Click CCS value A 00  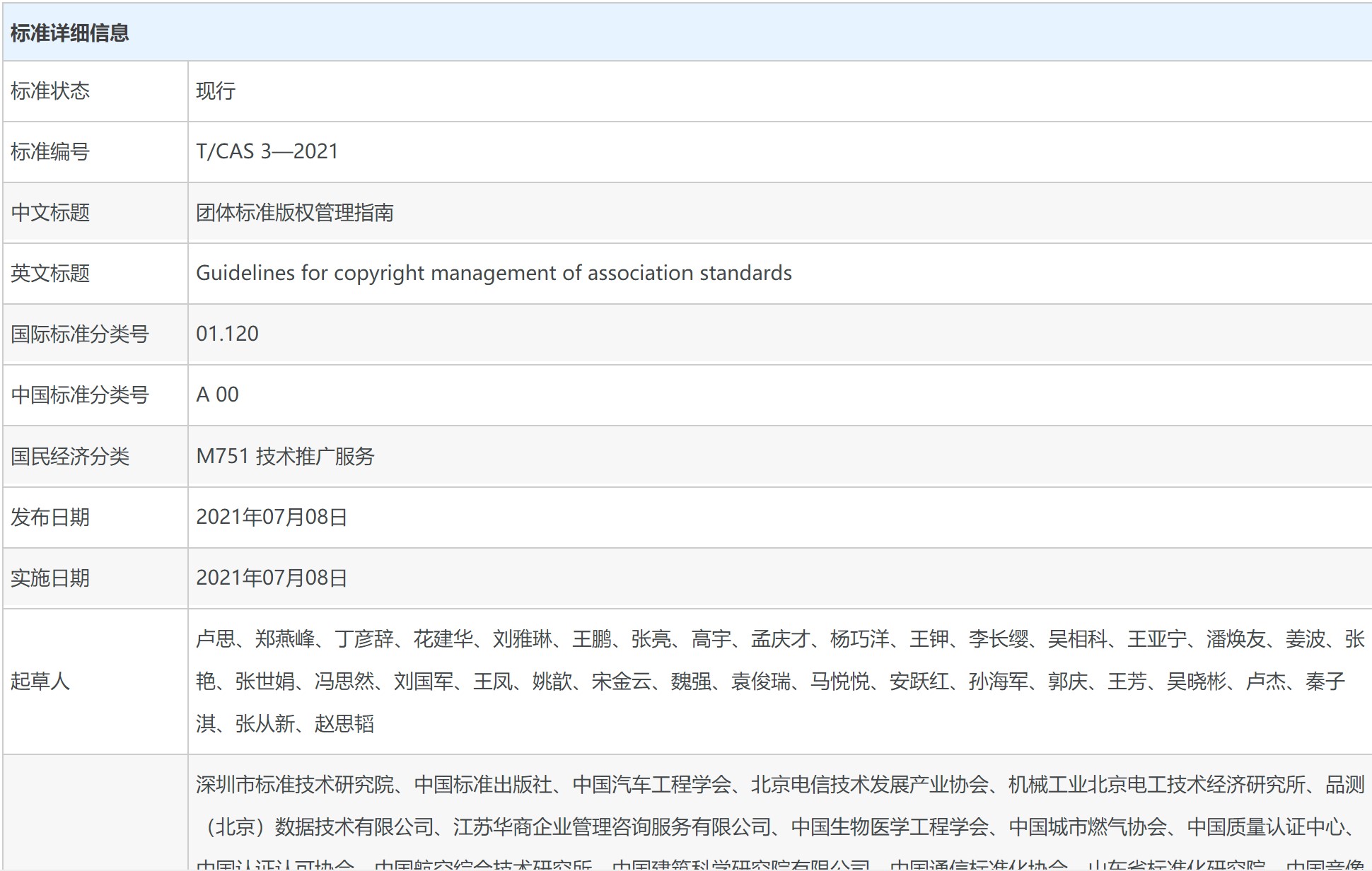[x=217, y=395]
